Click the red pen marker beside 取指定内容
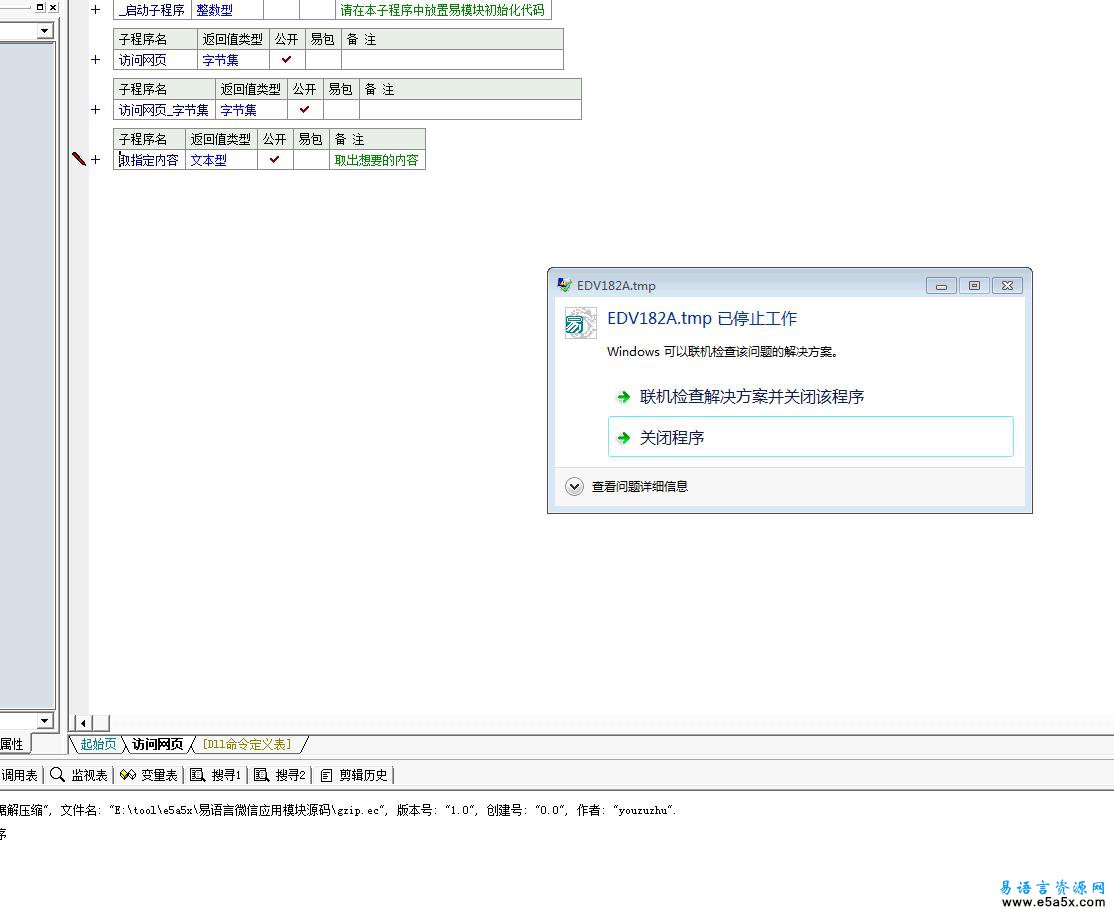This screenshot has height=915, width=1114. pyautogui.click(x=79, y=158)
